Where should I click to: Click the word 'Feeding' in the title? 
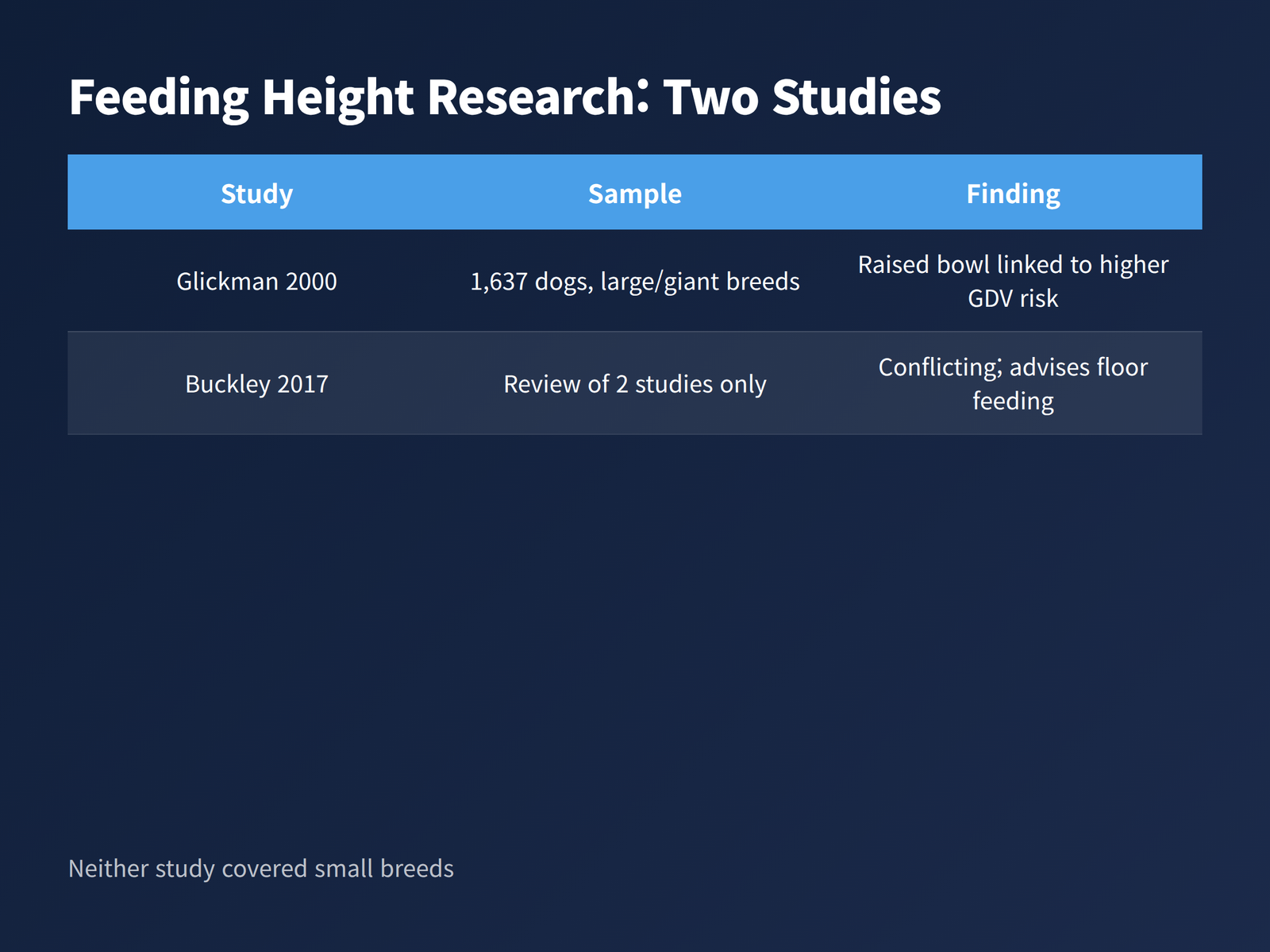click(160, 98)
